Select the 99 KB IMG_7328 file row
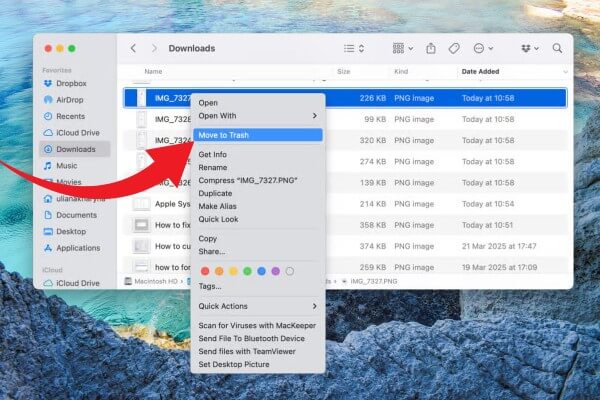The width and height of the screenshot is (600, 400). click(345, 119)
